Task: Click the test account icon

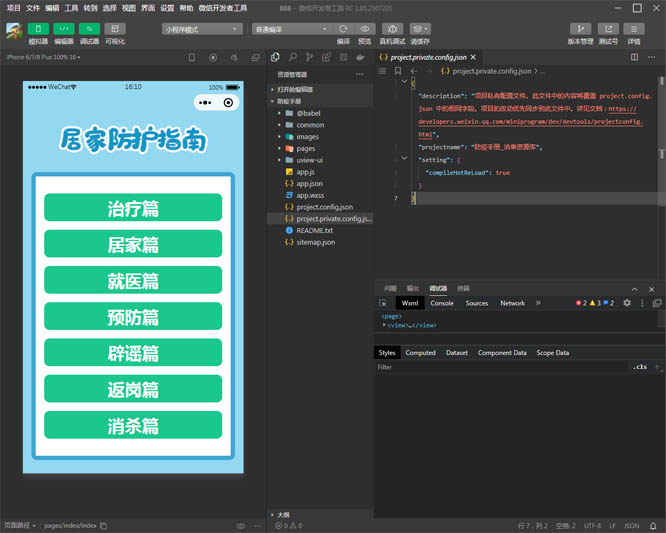Action: (608, 29)
